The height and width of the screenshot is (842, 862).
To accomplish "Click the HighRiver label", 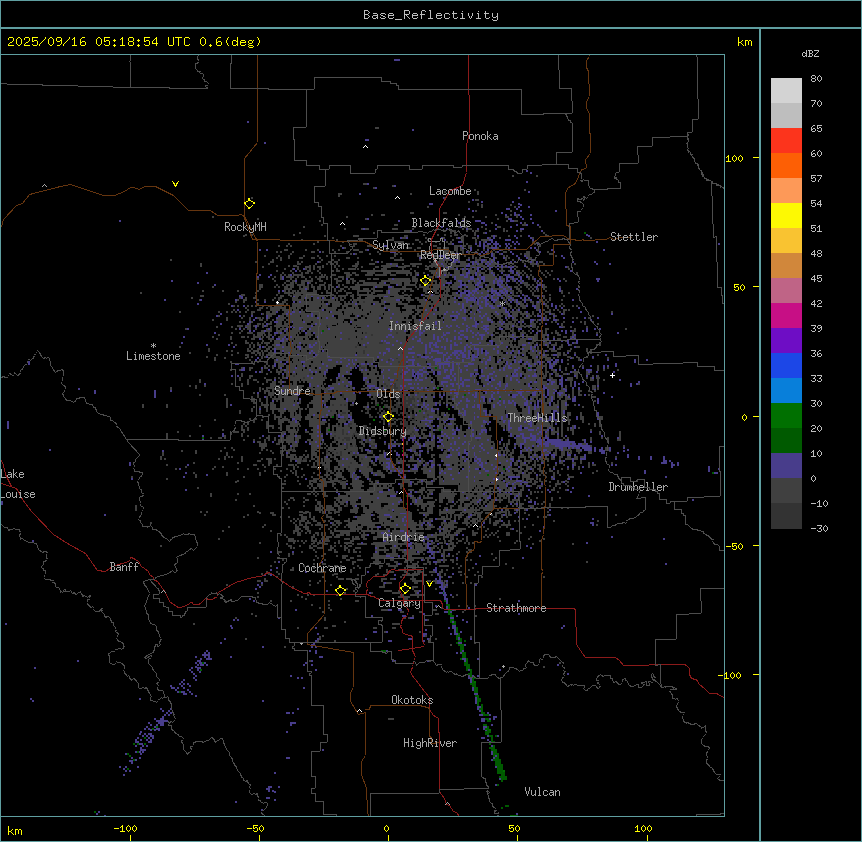I will click(x=430, y=743).
